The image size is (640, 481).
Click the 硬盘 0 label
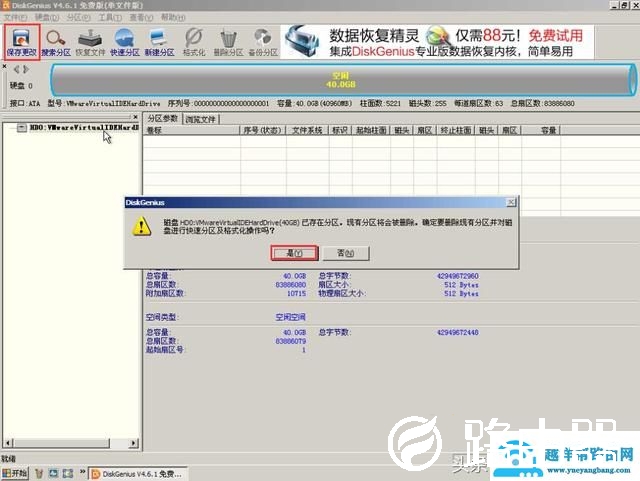click(21, 86)
